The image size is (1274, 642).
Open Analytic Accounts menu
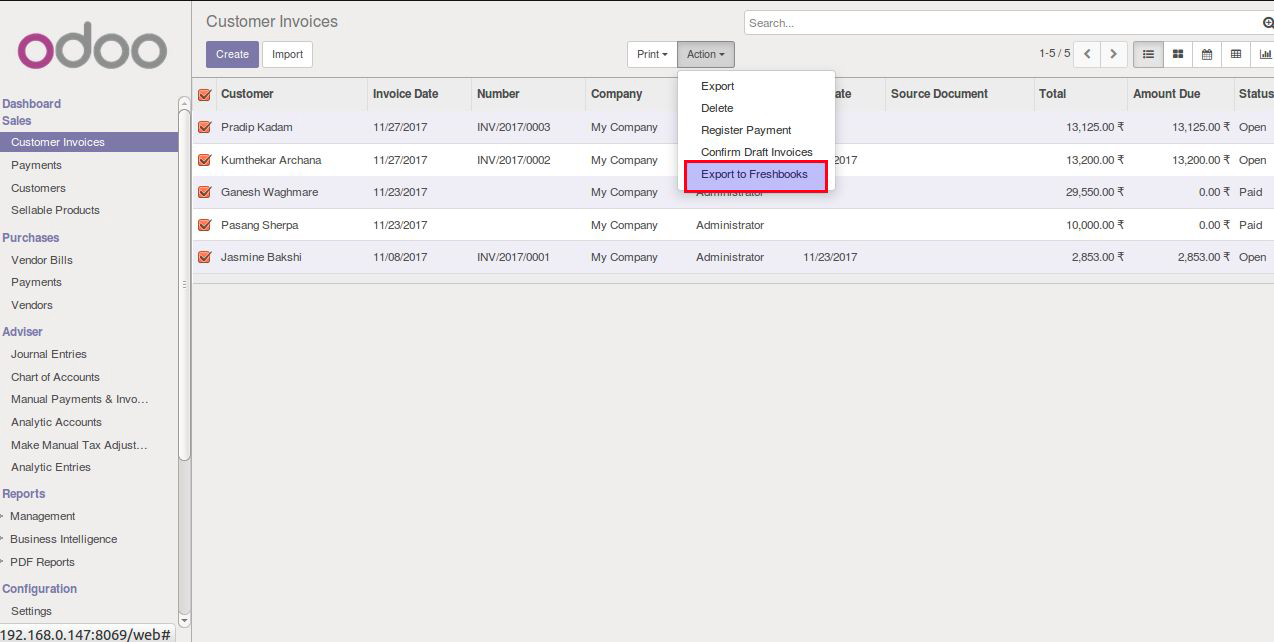coord(56,422)
